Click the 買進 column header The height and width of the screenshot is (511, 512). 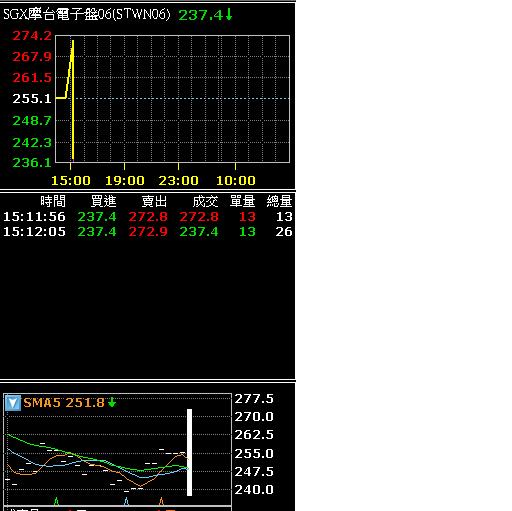[104, 201]
